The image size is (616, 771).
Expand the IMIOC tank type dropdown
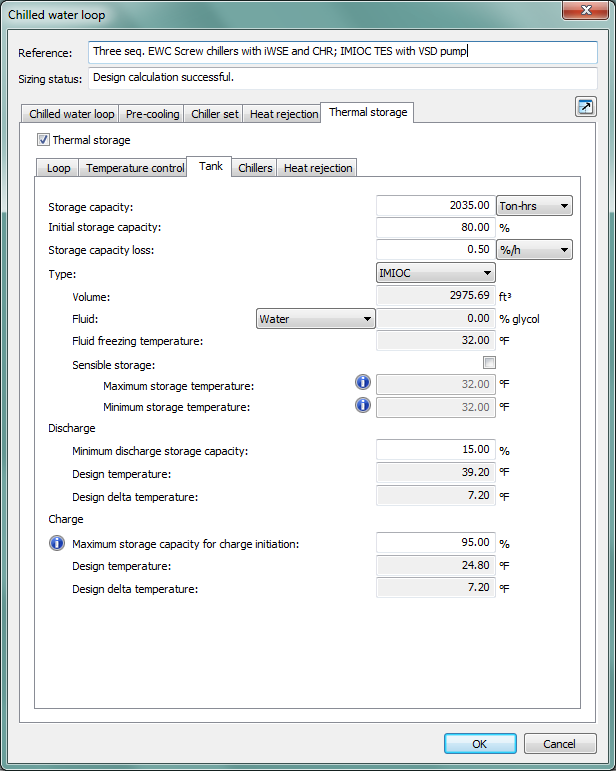tap(435, 272)
